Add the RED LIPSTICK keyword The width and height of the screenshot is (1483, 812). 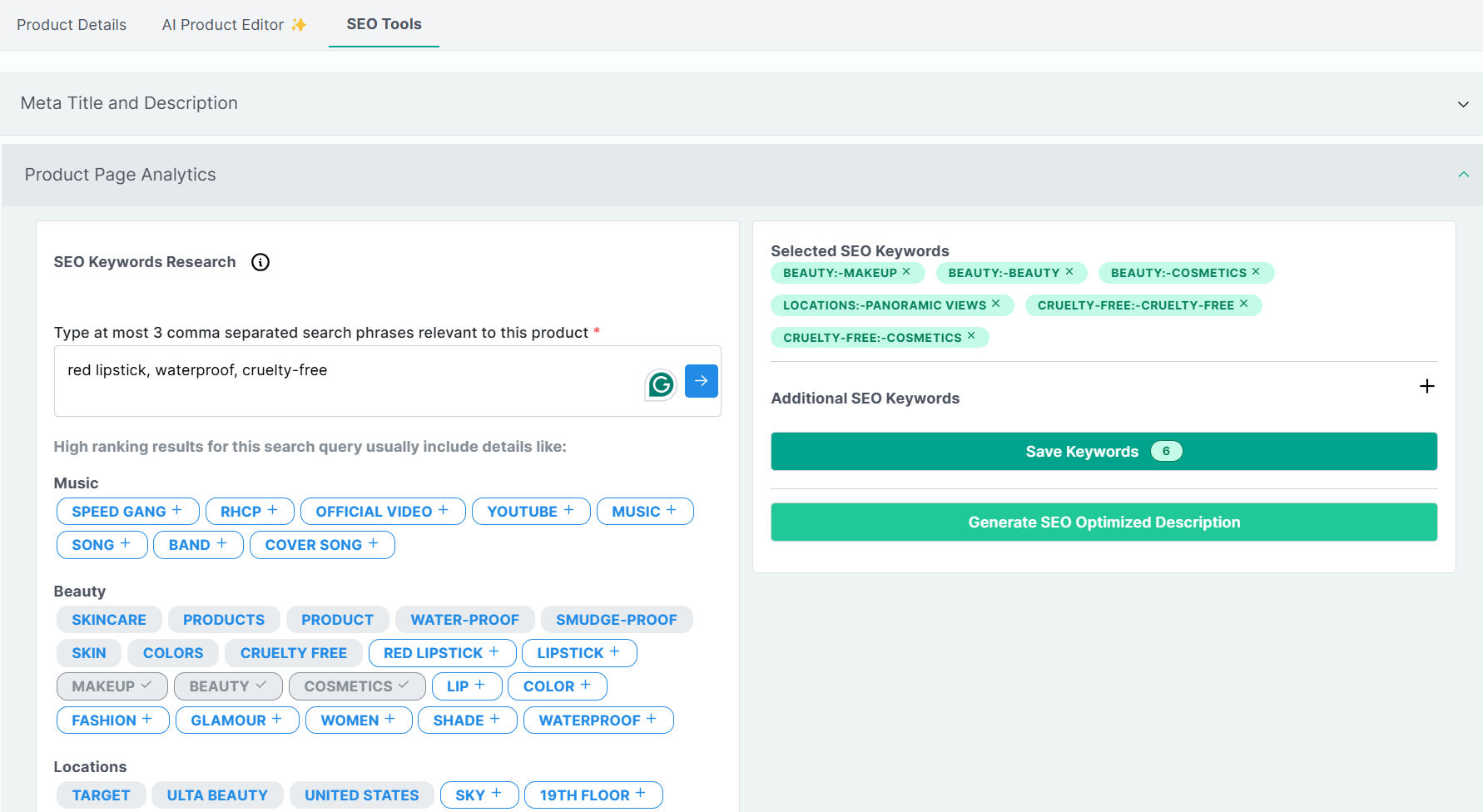click(x=442, y=652)
